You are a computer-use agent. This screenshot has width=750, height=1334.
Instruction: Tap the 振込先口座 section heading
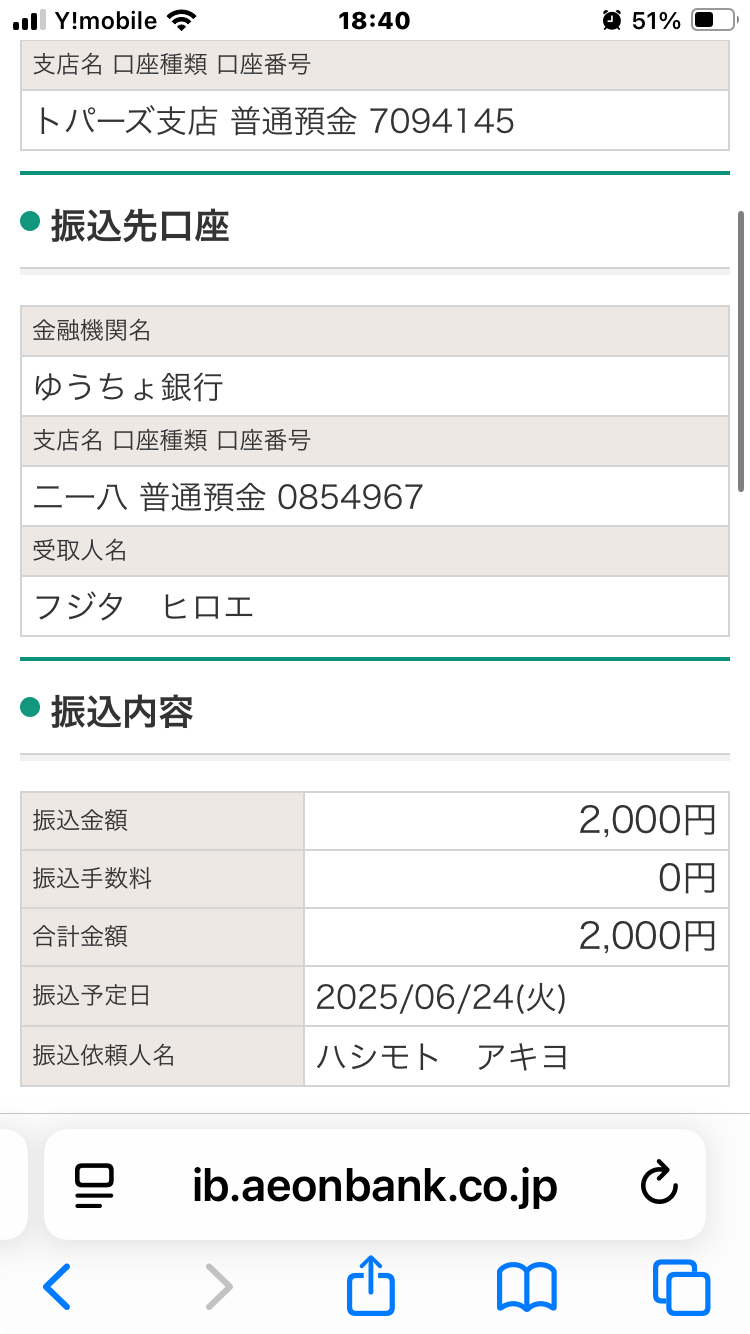point(140,227)
